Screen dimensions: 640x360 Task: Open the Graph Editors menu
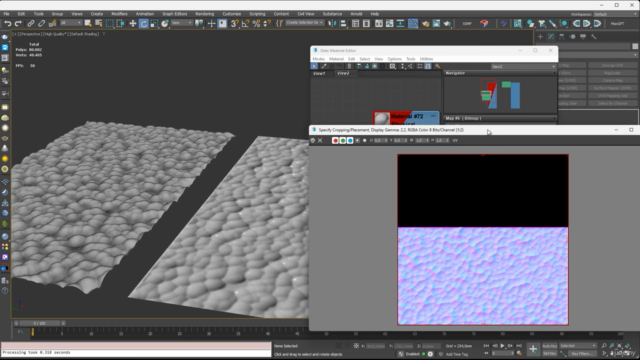tap(175, 14)
